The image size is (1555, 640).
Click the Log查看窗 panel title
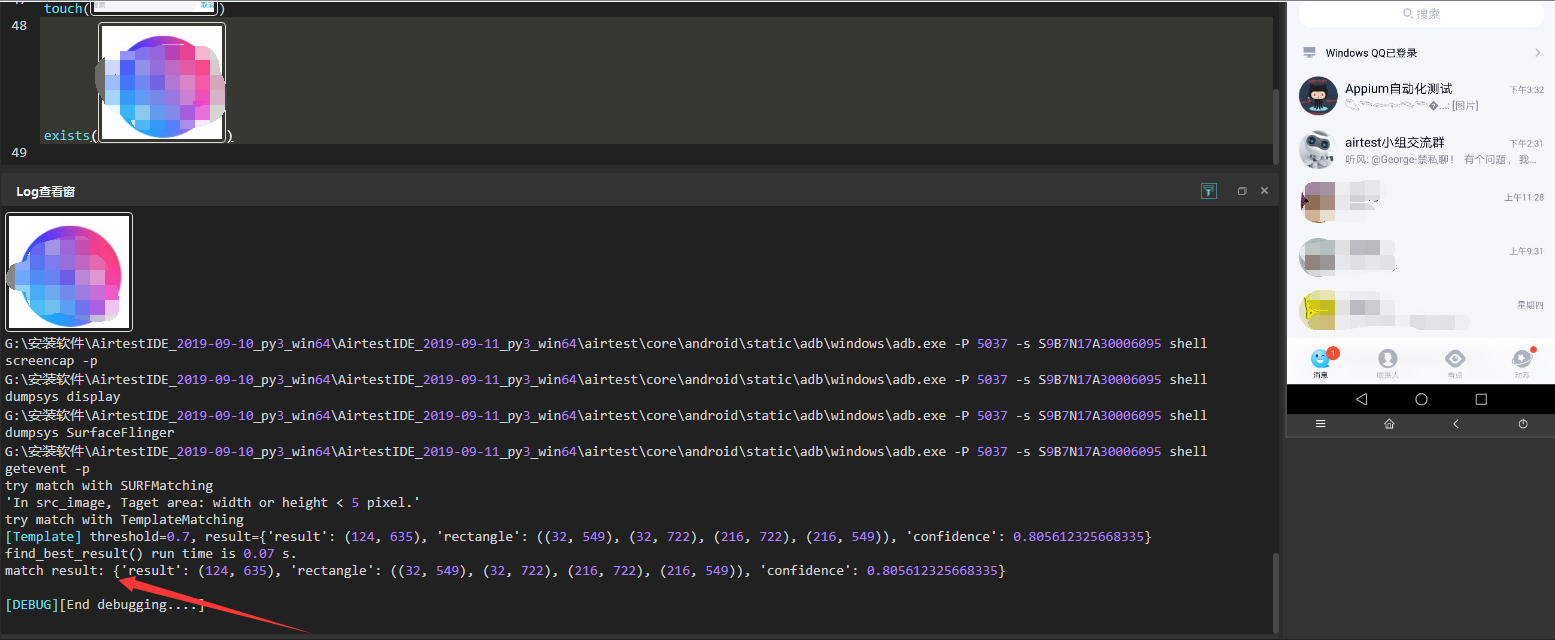pyautogui.click(x=45, y=191)
